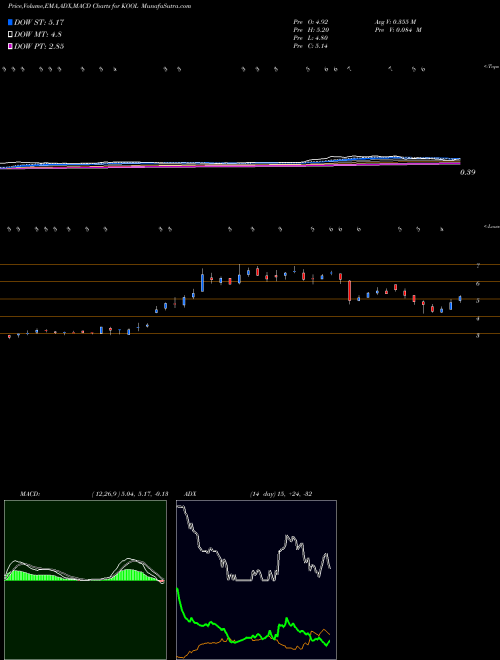Click the white DOW MT legend swatch
This screenshot has width=500, height=660.
10,35
